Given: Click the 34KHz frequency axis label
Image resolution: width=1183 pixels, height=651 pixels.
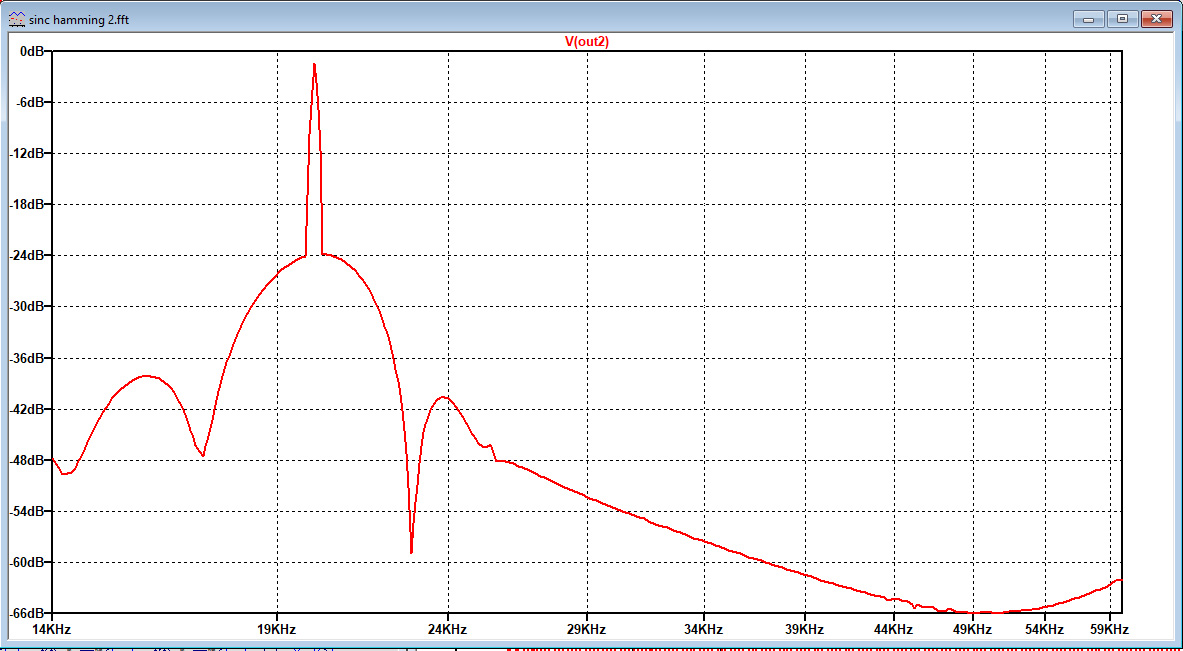Looking at the screenshot, I should pyautogui.click(x=704, y=629).
